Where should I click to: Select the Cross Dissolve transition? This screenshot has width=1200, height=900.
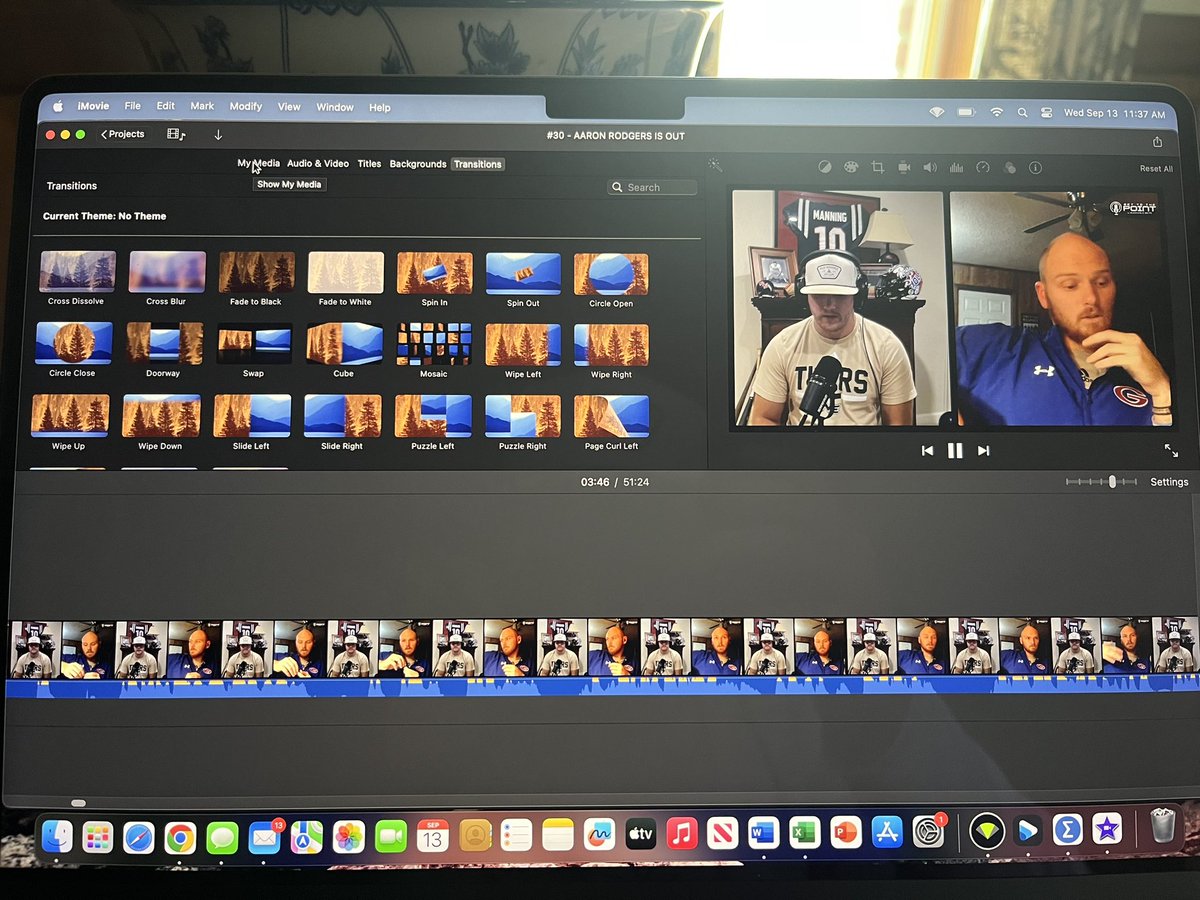tap(77, 271)
